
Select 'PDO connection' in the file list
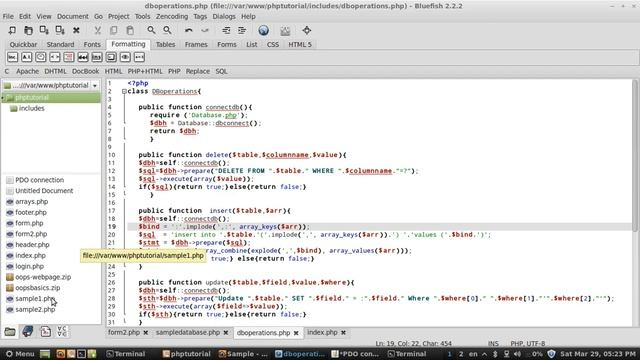pyautogui.click(x=40, y=180)
